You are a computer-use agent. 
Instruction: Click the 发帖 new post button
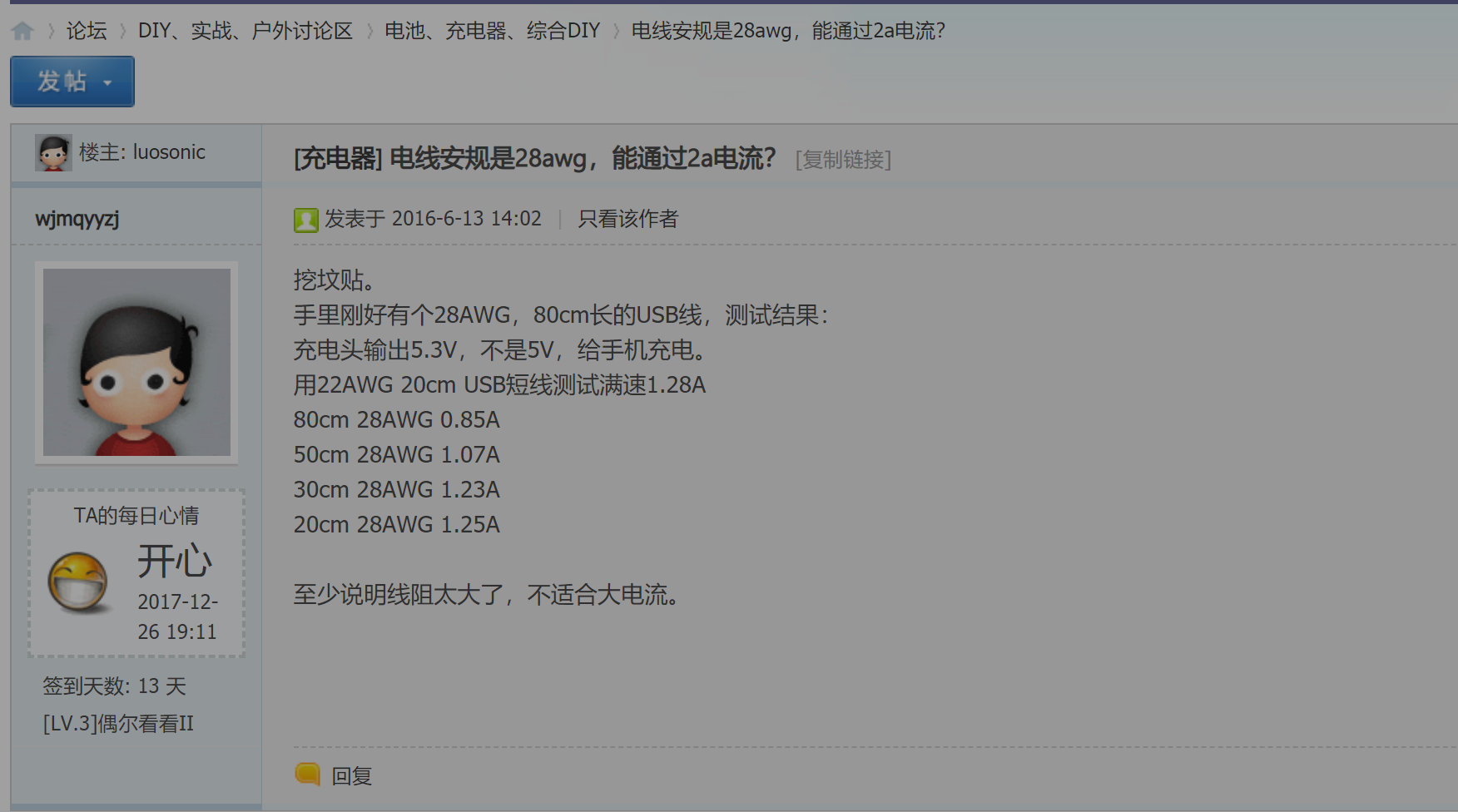[72, 82]
